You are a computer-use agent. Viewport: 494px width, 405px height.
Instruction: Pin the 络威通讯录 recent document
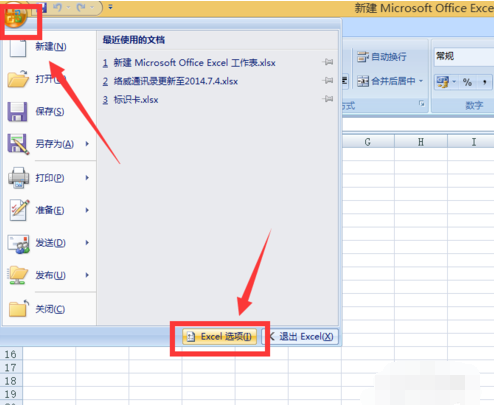pos(328,80)
